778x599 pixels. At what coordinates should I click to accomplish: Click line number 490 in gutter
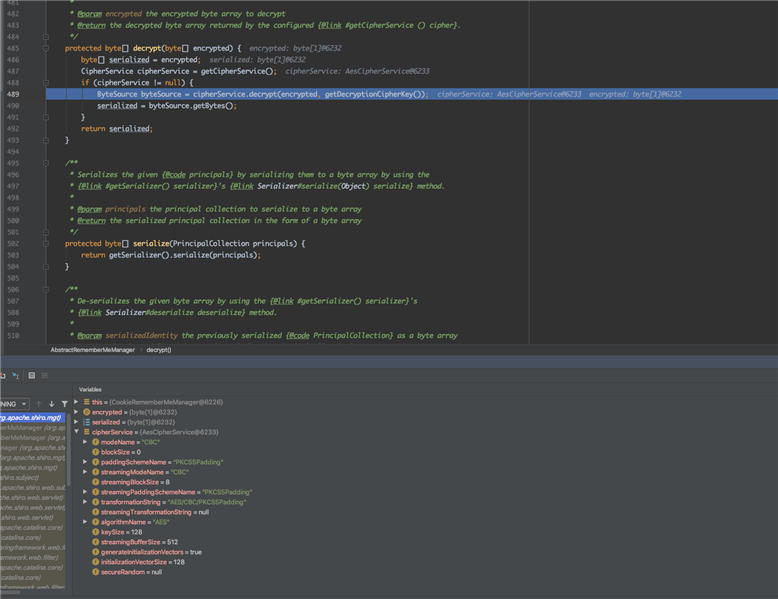point(13,106)
